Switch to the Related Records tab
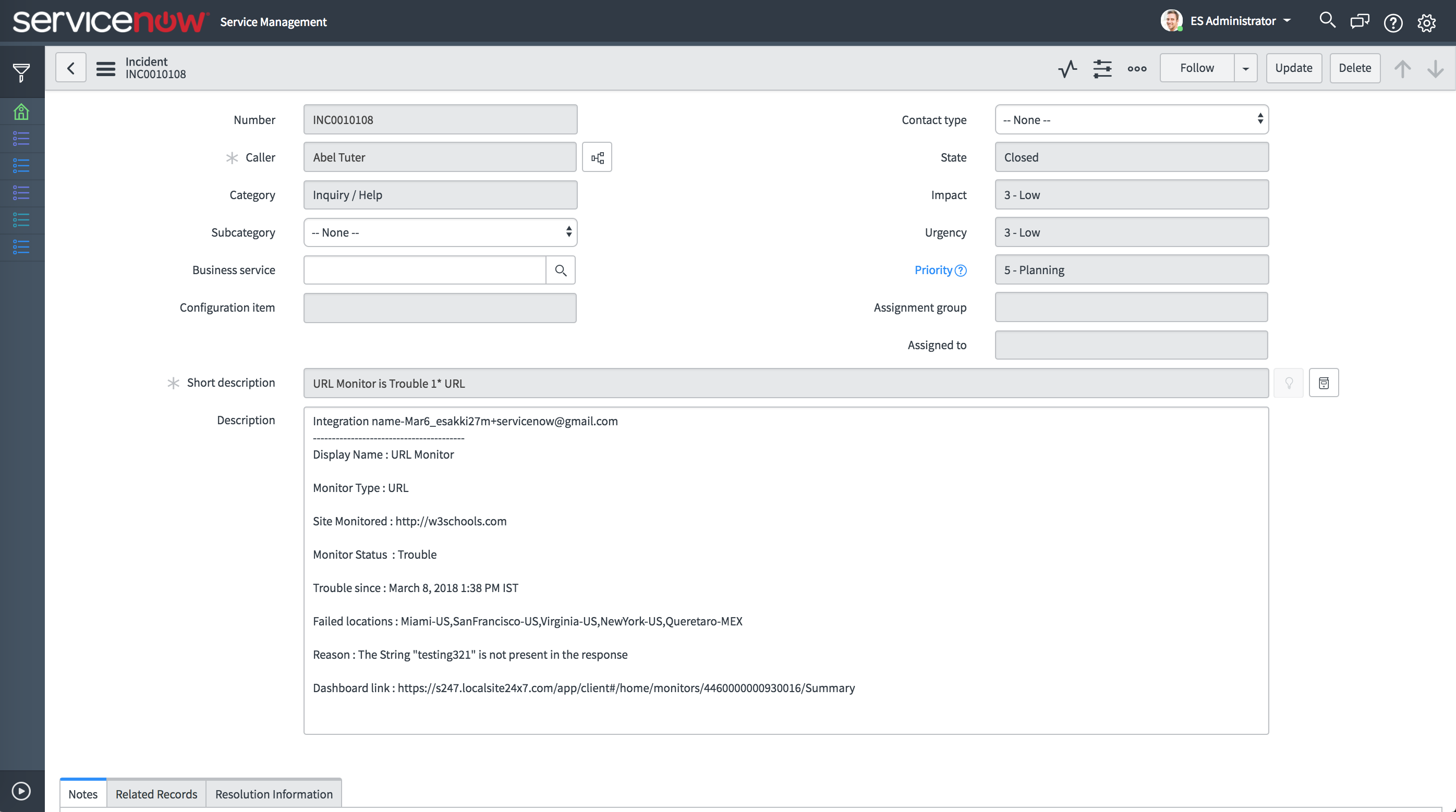The height and width of the screenshot is (812, 1456). (x=156, y=794)
